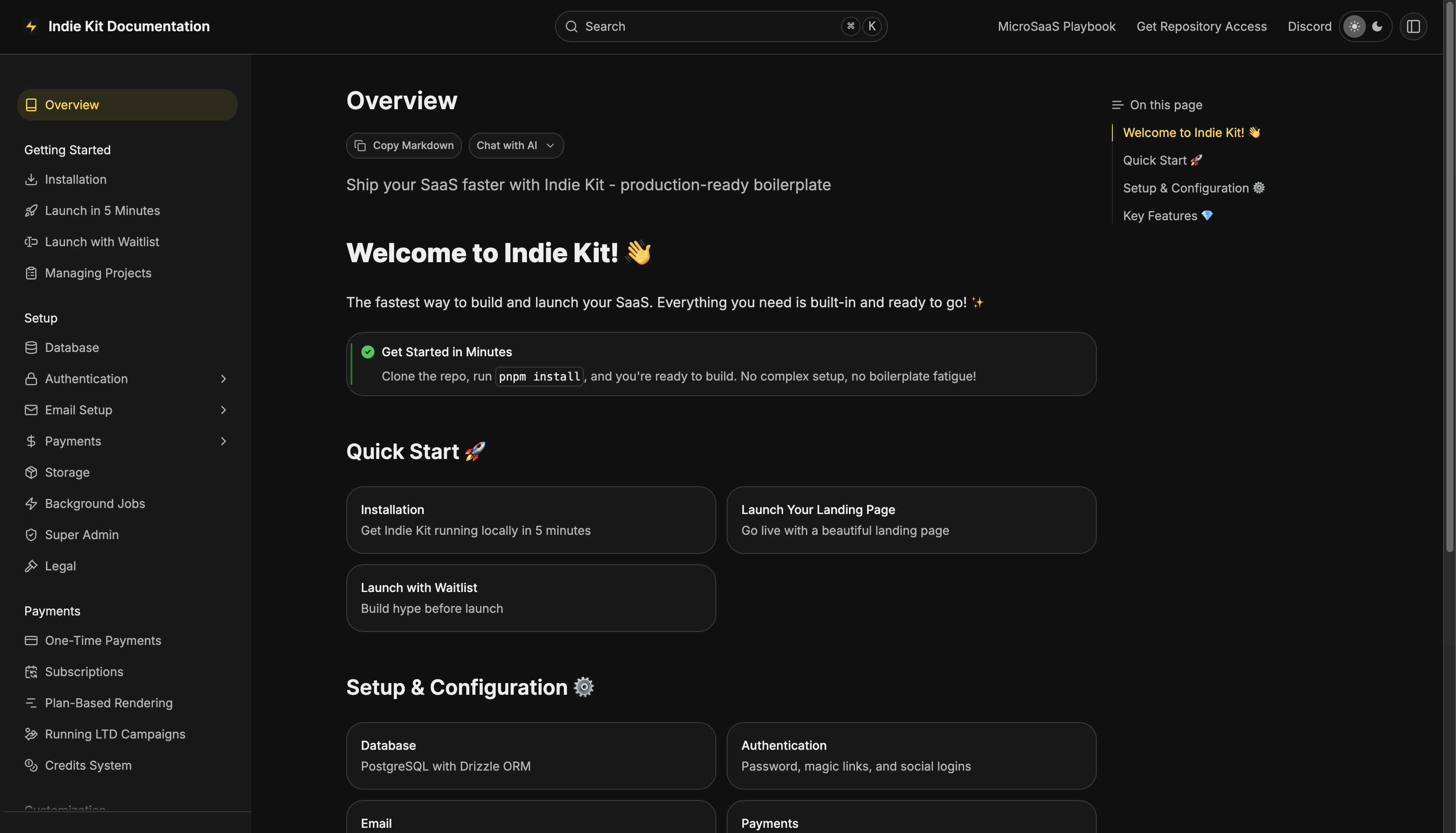
Task: Select the Database icon in the sidebar
Action: tap(32, 347)
